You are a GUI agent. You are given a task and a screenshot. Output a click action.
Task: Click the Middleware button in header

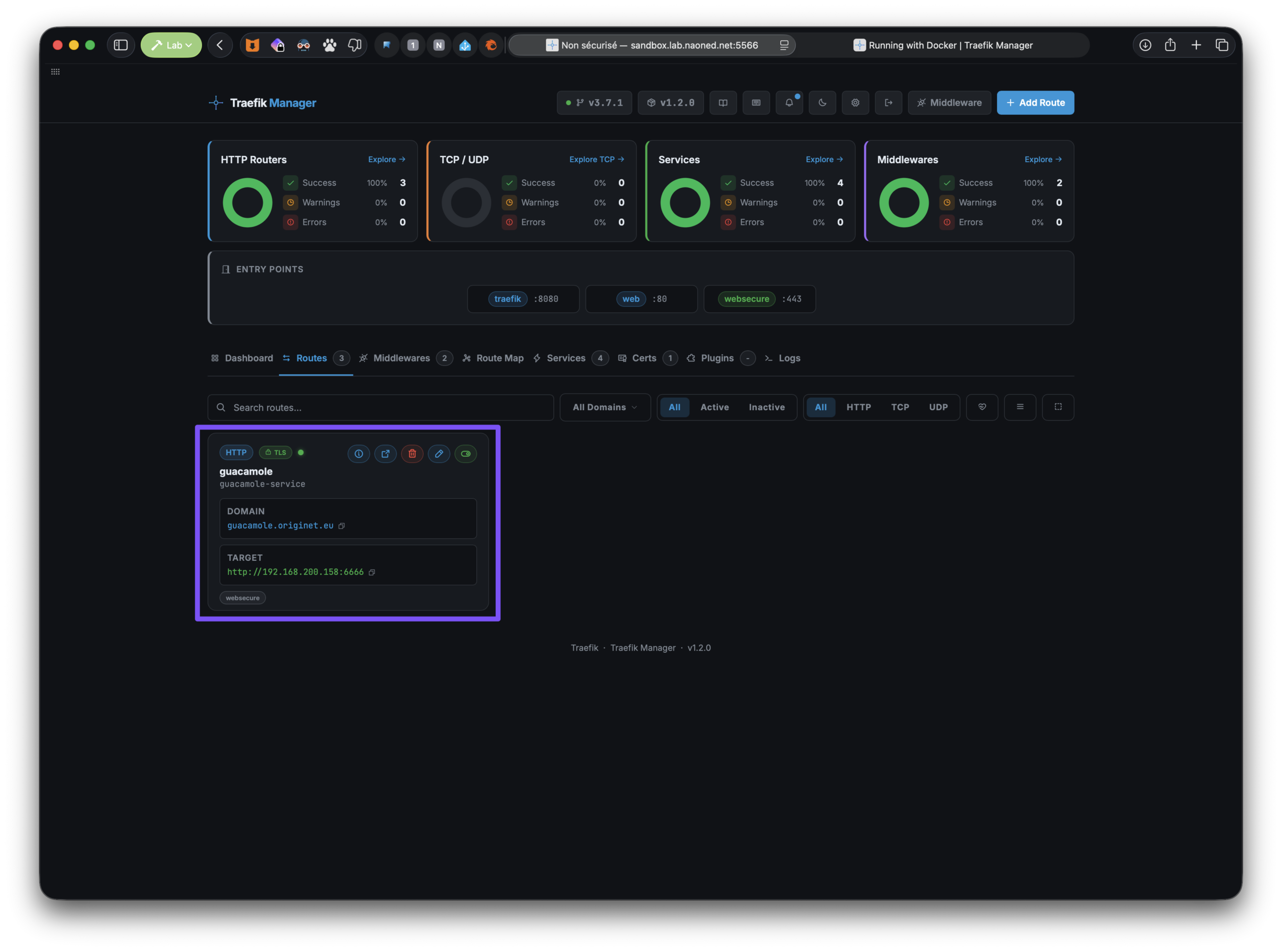tap(949, 103)
